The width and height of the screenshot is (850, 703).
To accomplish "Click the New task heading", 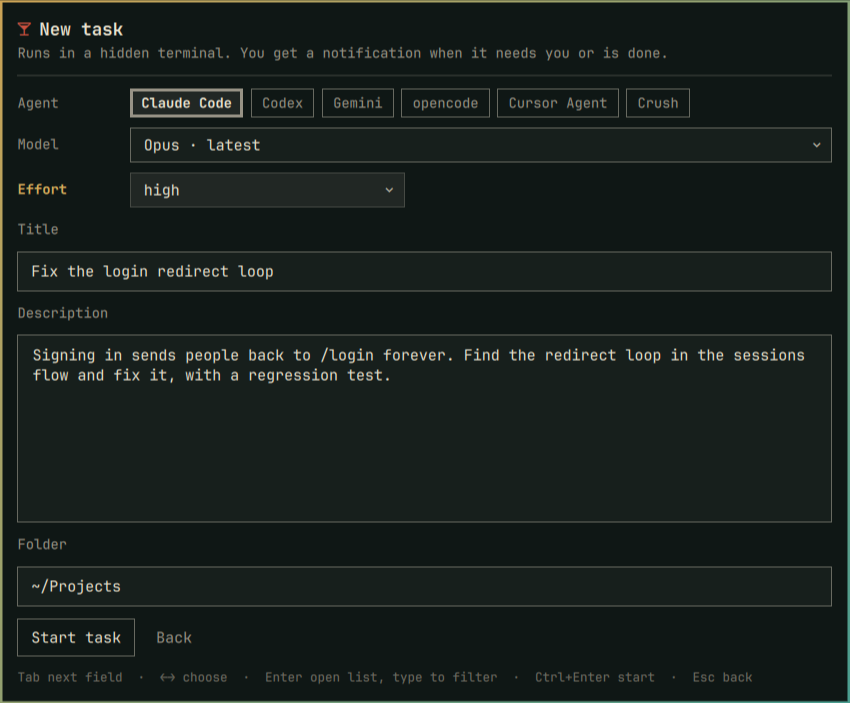I will [81, 29].
